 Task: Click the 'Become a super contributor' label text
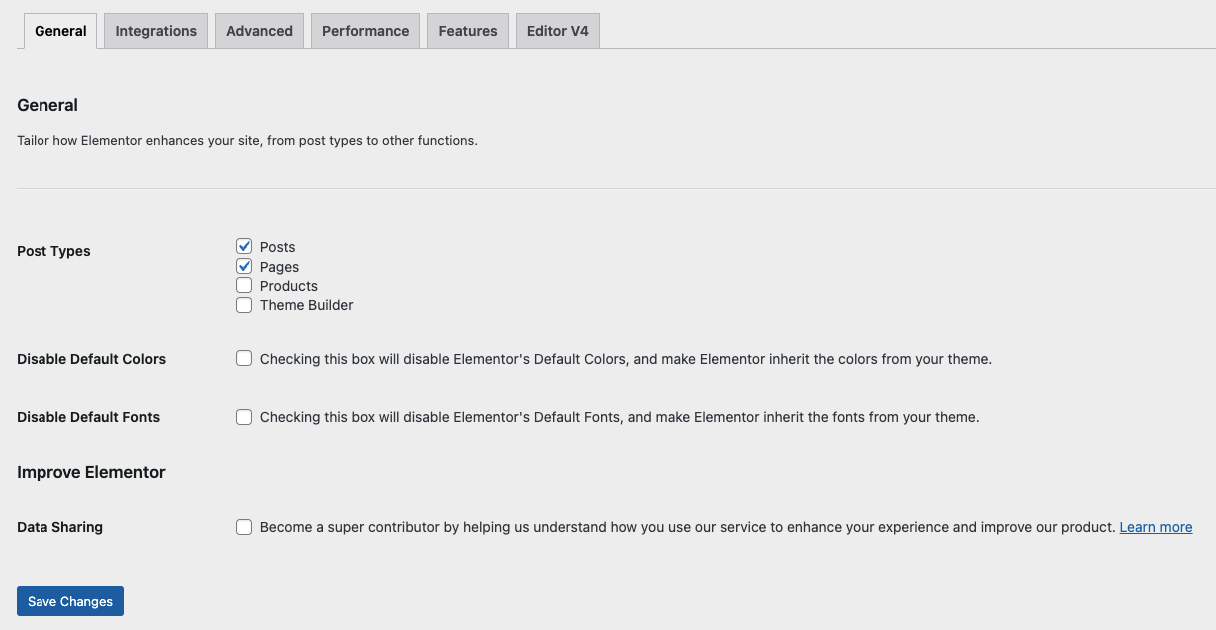pyautogui.click(x=686, y=527)
